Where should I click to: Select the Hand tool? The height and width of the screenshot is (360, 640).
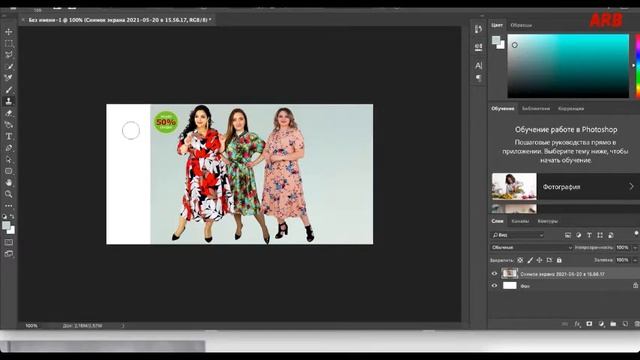9,182
